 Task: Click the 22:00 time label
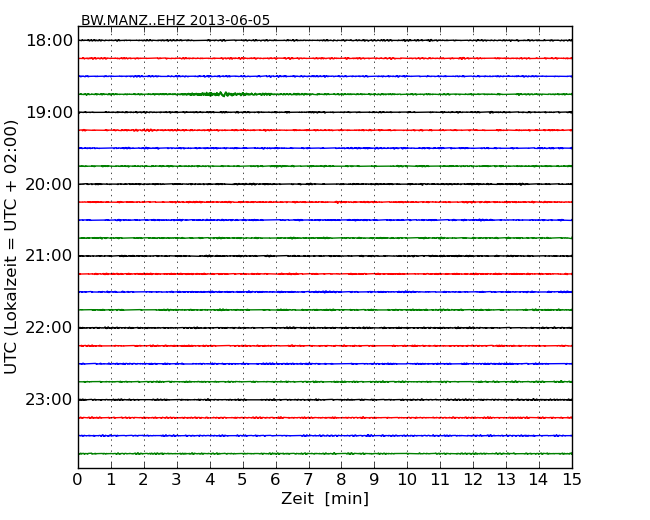49,328
